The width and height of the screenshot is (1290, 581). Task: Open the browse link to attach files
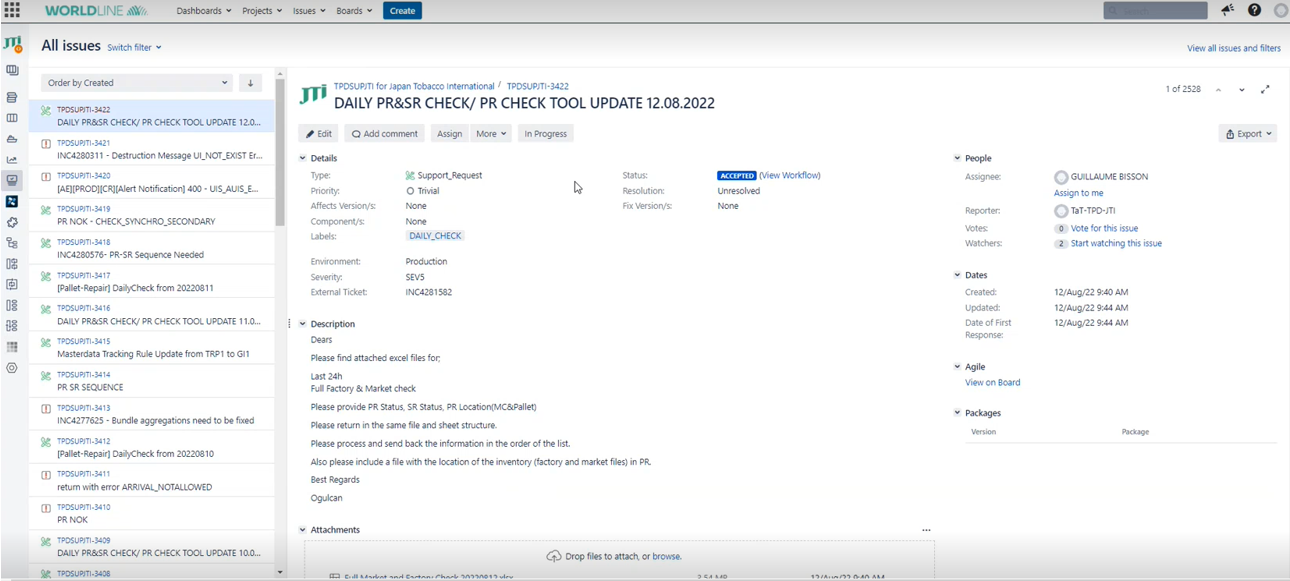point(667,556)
